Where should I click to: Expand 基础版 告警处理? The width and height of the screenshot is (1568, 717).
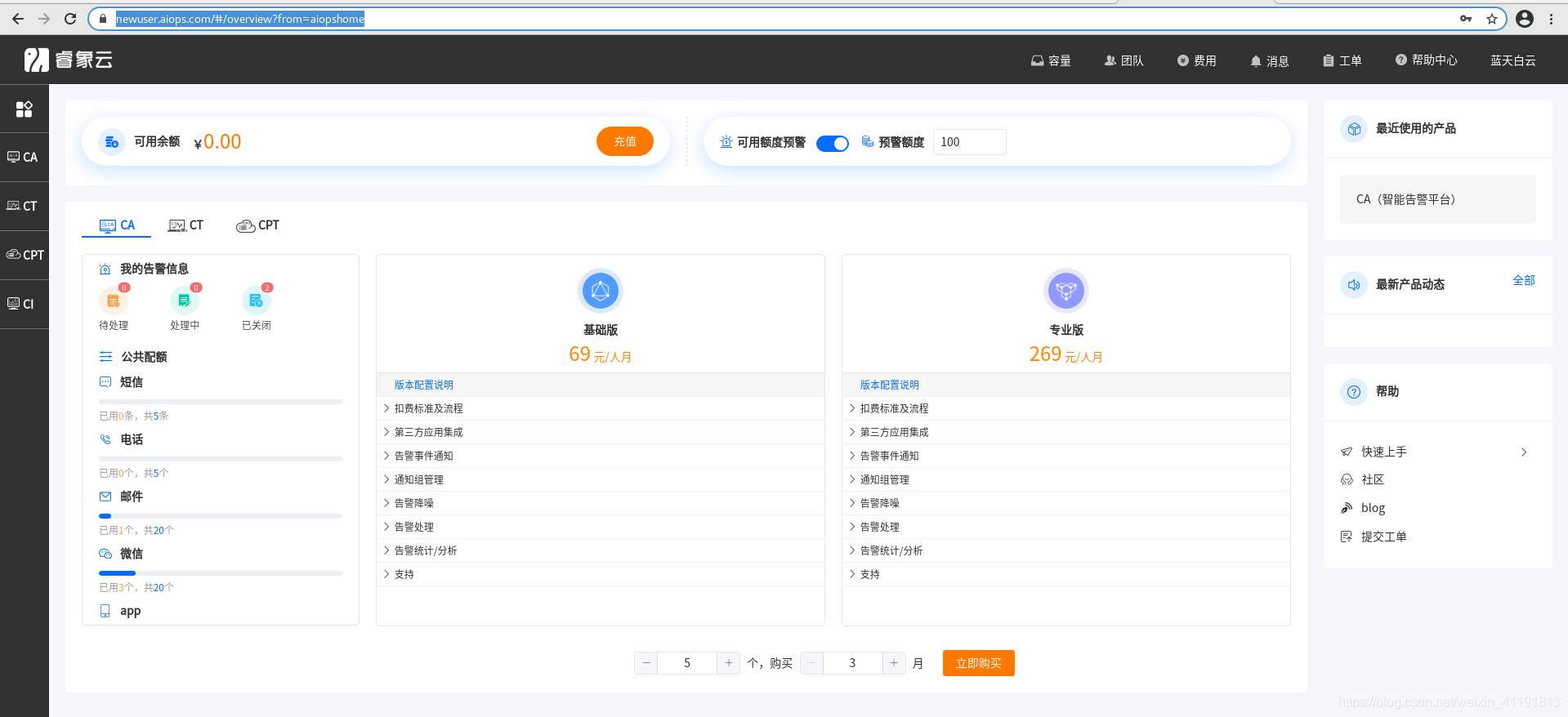(601, 527)
